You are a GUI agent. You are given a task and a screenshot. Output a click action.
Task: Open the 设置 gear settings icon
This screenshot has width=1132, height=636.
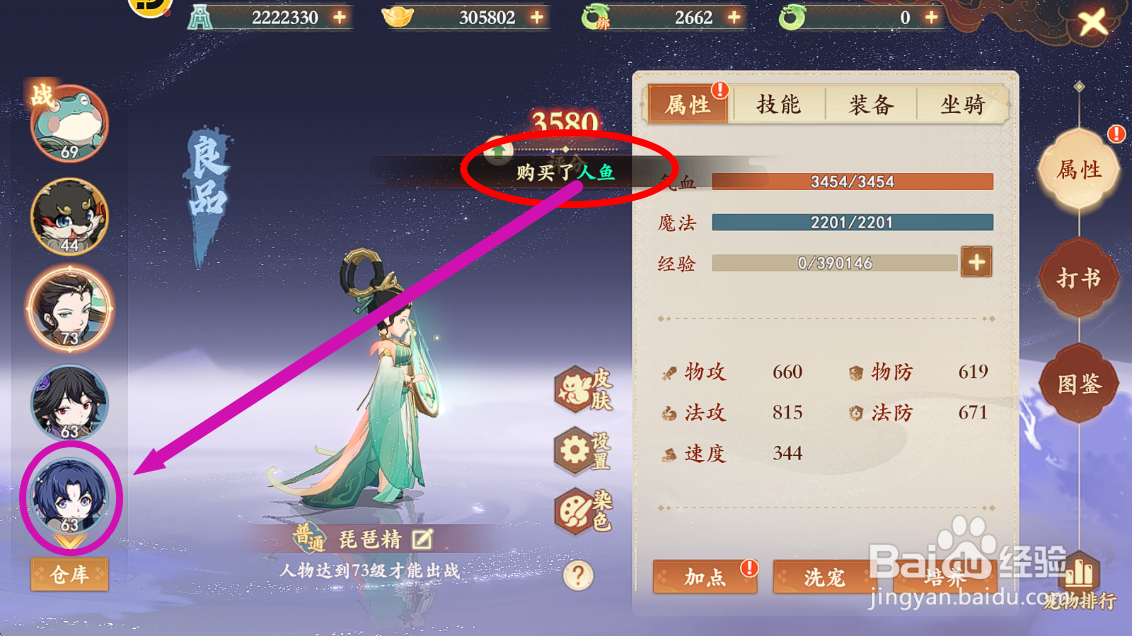583,451
